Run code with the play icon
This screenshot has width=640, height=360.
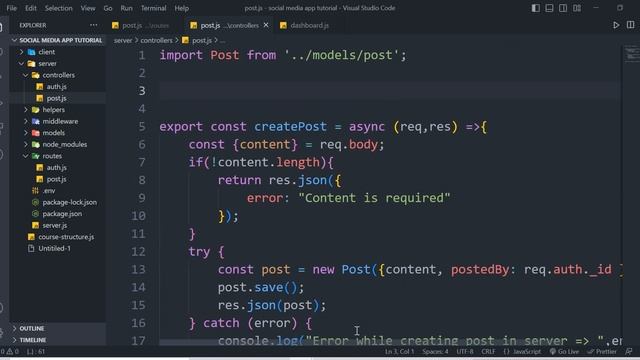pos(616,25)
